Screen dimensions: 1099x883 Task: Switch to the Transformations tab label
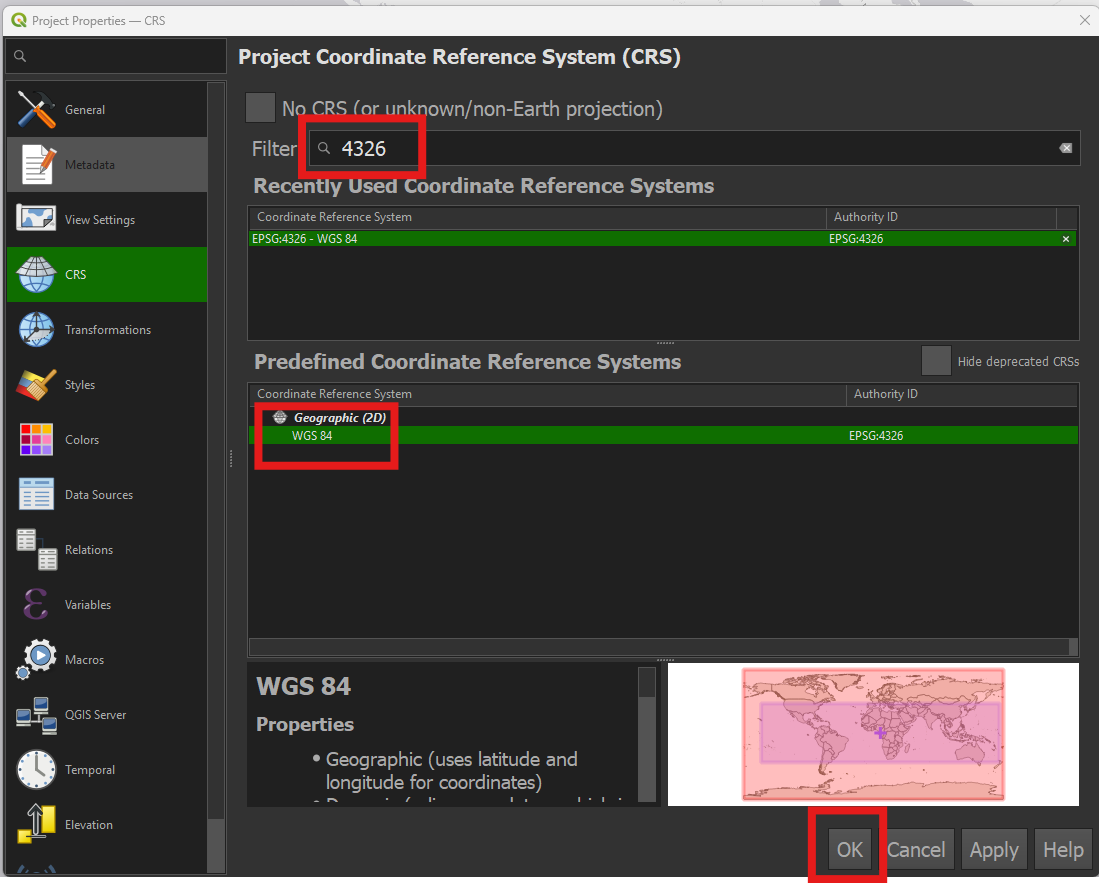click(108, 330)
